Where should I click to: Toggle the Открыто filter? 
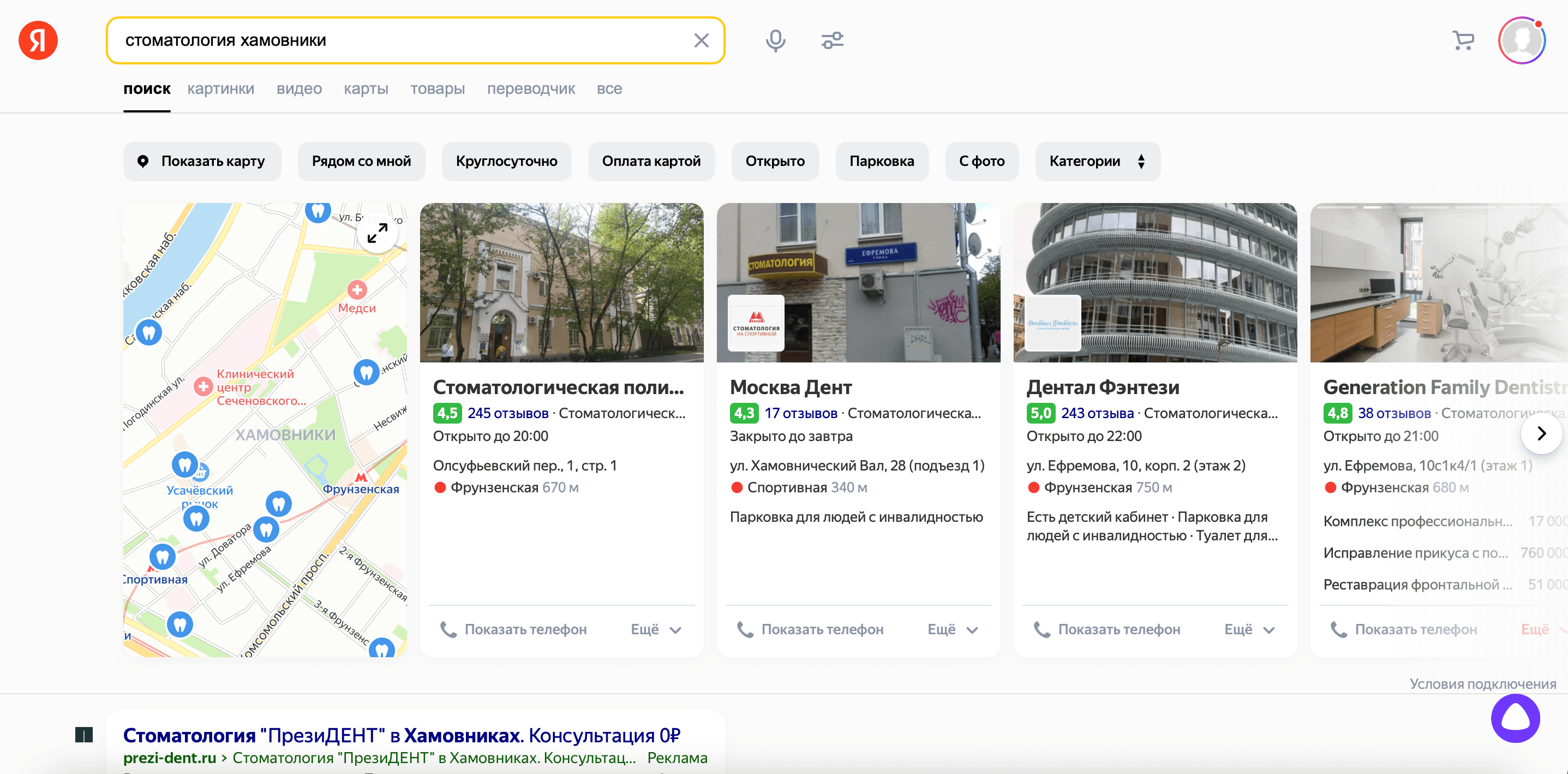pos(775,162)
